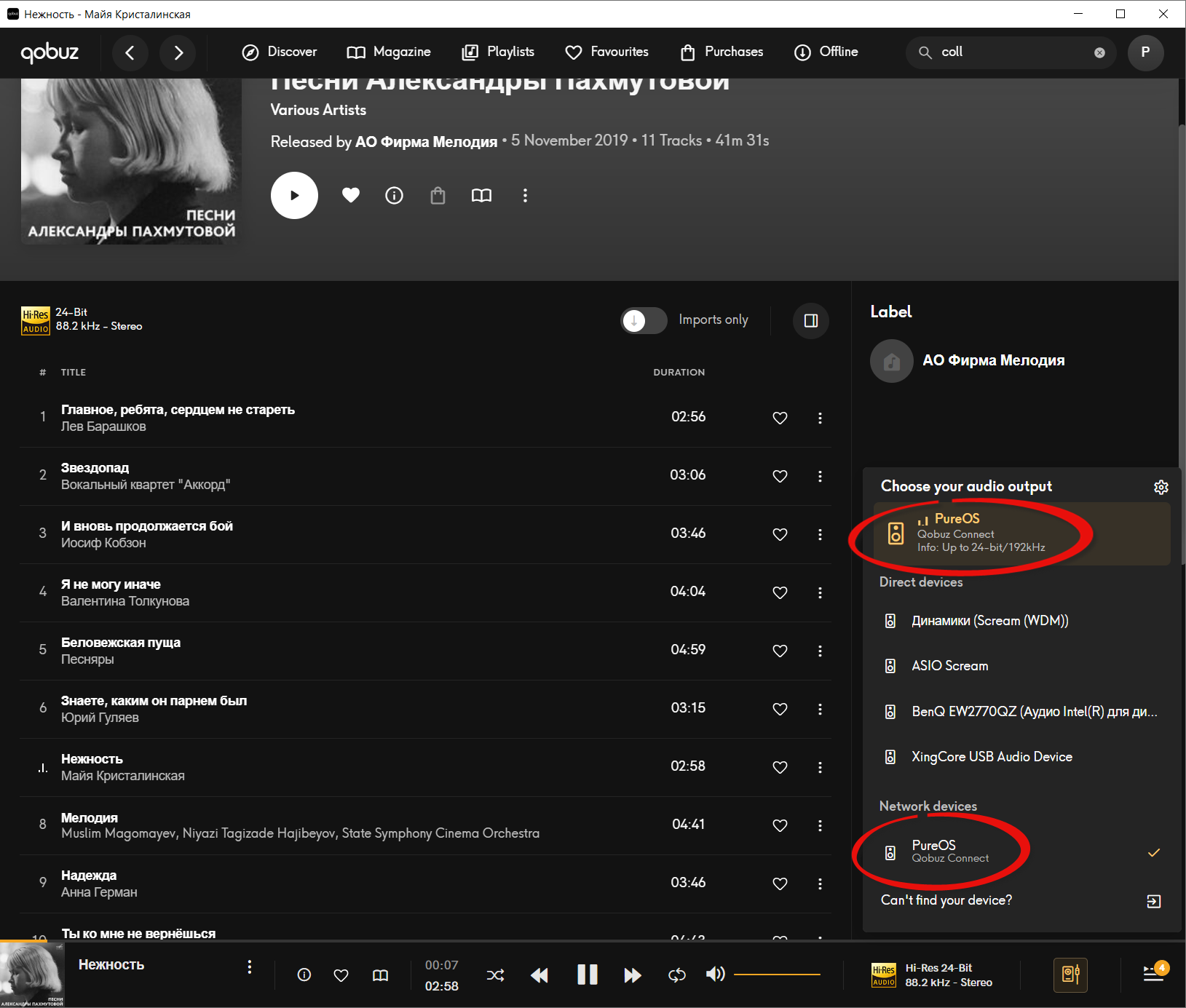Toggle shuffle playback
This screenshot has height=1008, width=1186.
pos(495,975)
